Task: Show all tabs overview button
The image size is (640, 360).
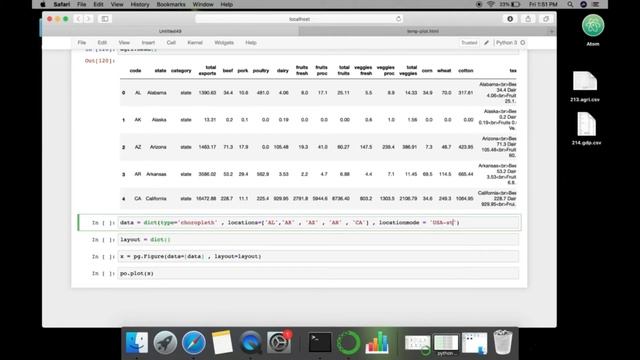Action: (x=546, y=19)
